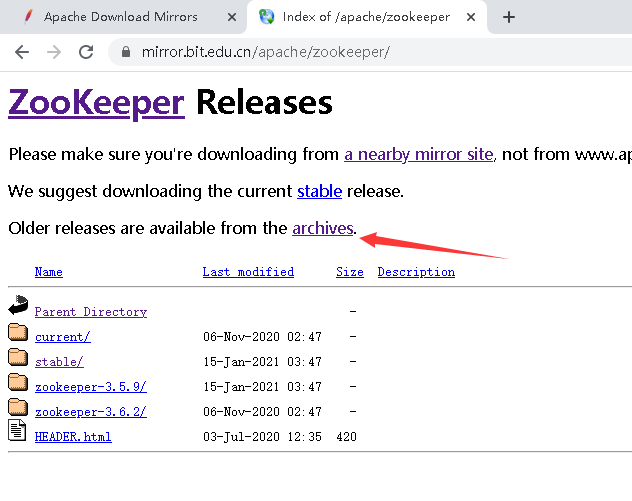Click the size value 420
The image size is (632, 501).
[x=347, y=437]
